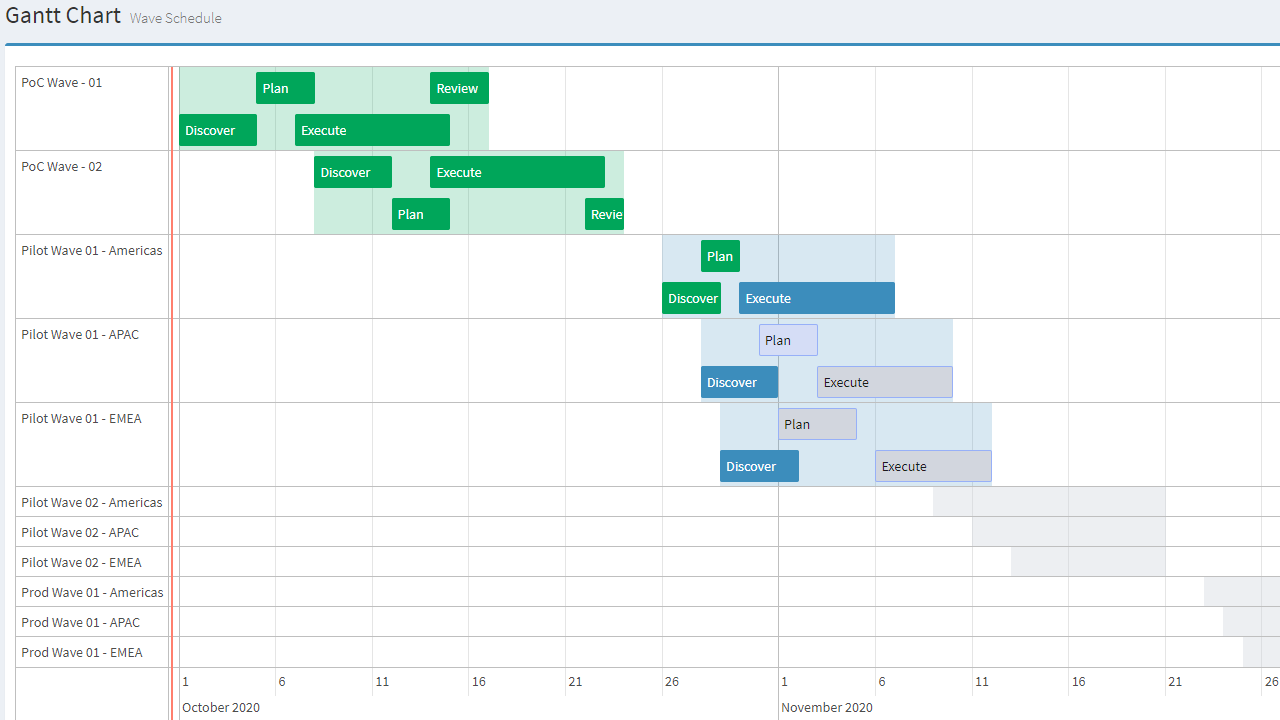
Task: Open the Plan bar in PoC Wave - 02
Action: pyautogui.click(x=421, y=214)
